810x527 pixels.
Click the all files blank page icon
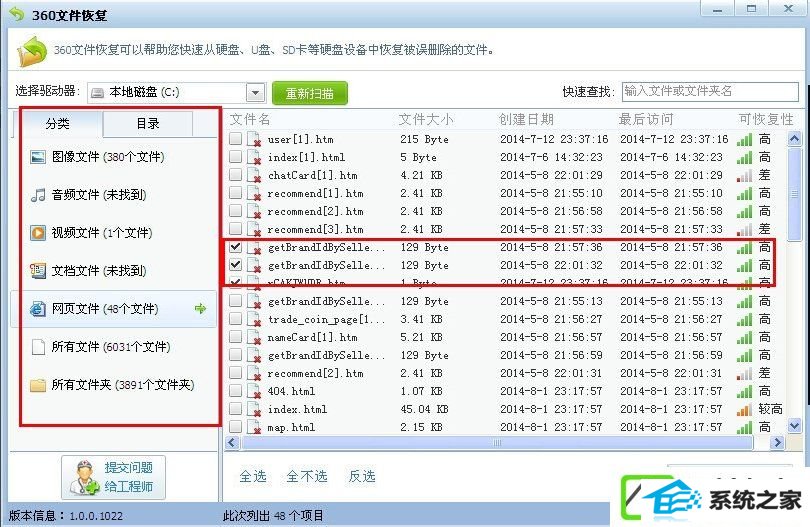[x=38, y=347]
